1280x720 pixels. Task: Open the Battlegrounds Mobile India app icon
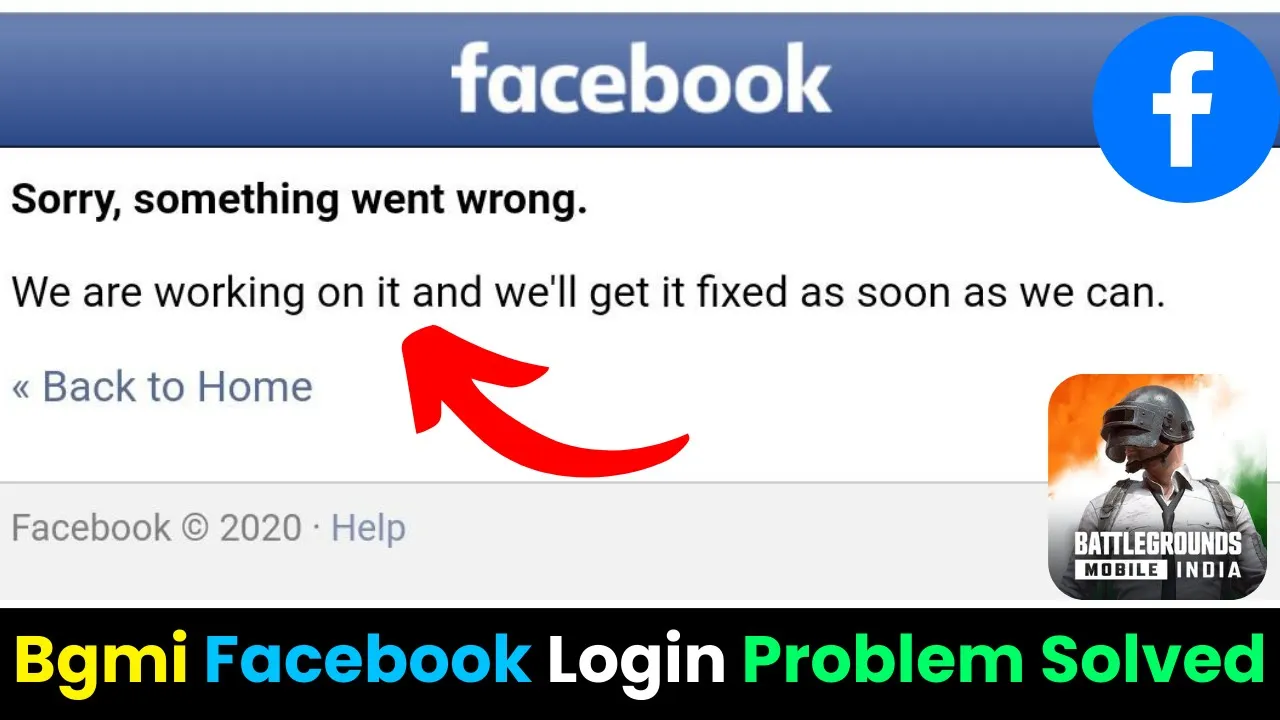click(x=1157, y=487)
